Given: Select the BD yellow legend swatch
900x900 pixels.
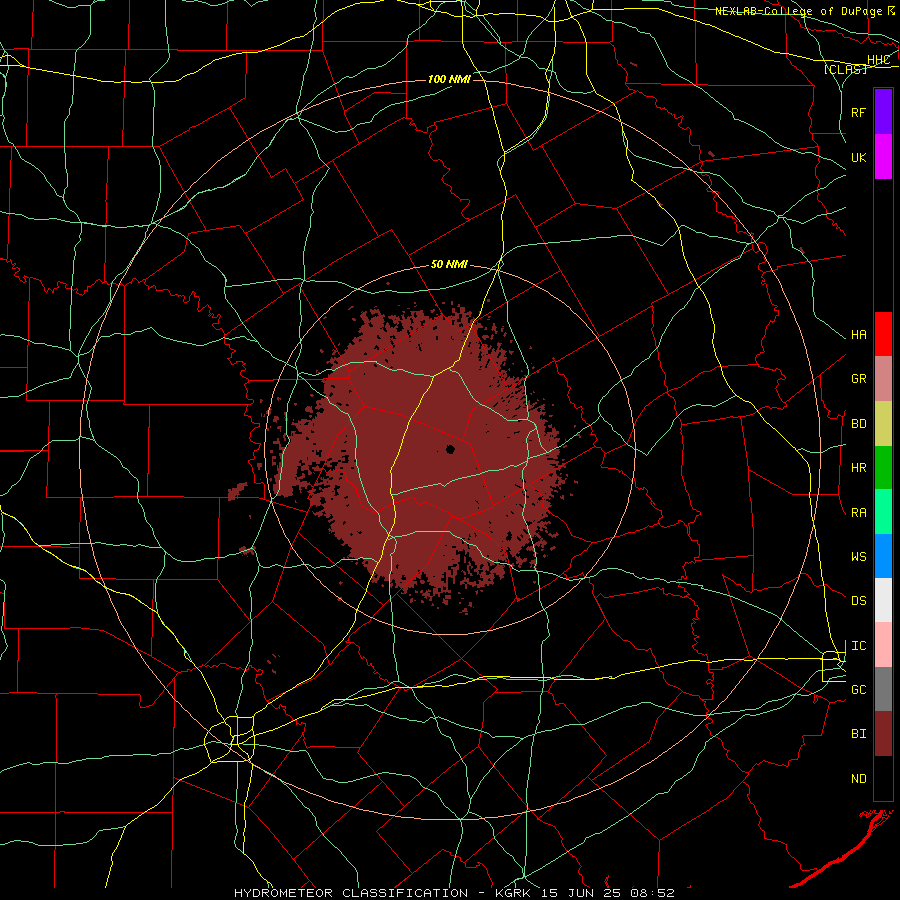Looking at the screenshot, I should pyautogui.click(x=883, y=424).
